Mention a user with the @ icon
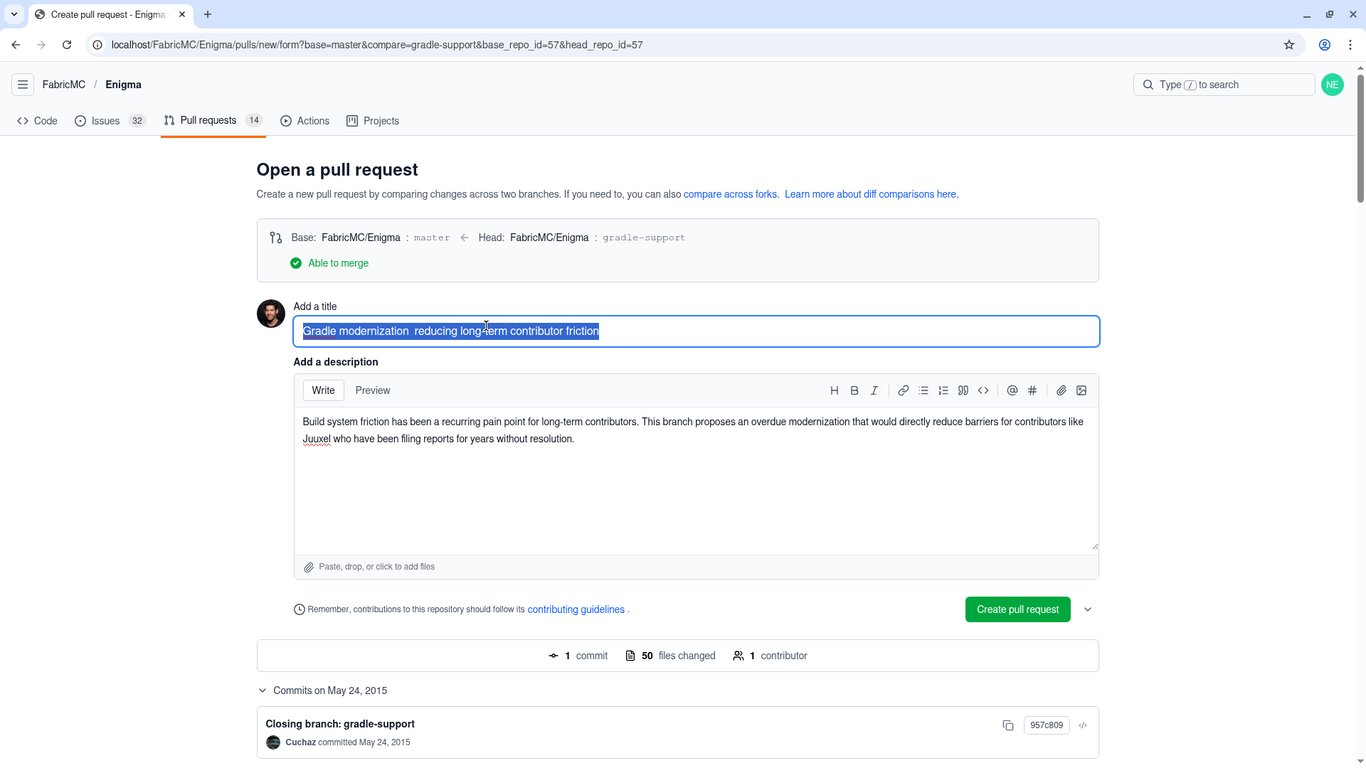Screen dimensions: 1366x768 pos(1012,391)
